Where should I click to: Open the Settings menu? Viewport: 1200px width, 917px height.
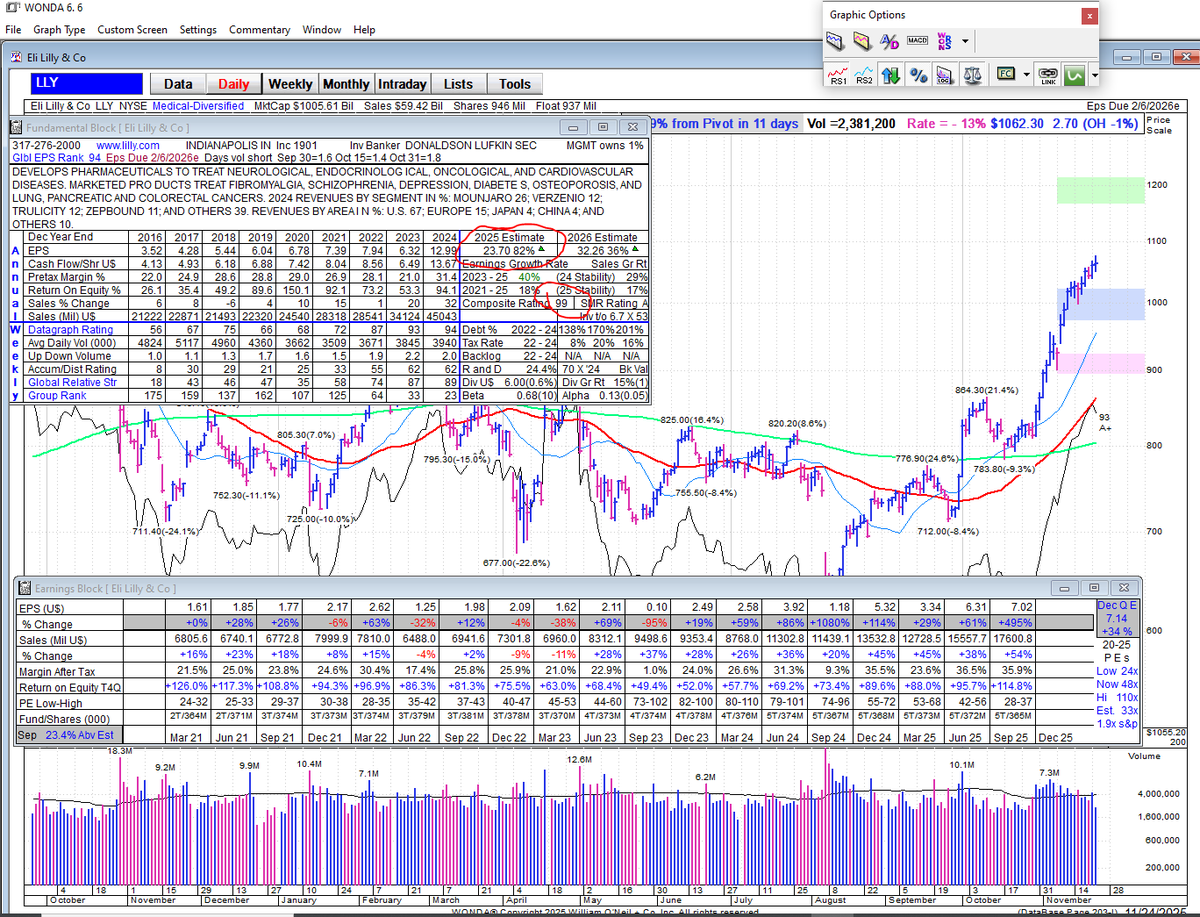198,30
